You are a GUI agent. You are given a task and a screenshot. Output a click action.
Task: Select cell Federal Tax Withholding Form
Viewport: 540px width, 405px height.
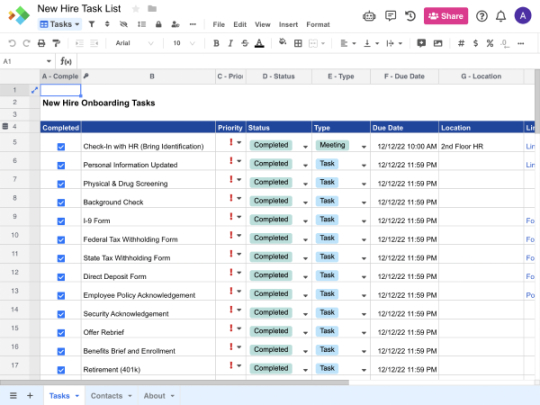click(x=148, y=236)
